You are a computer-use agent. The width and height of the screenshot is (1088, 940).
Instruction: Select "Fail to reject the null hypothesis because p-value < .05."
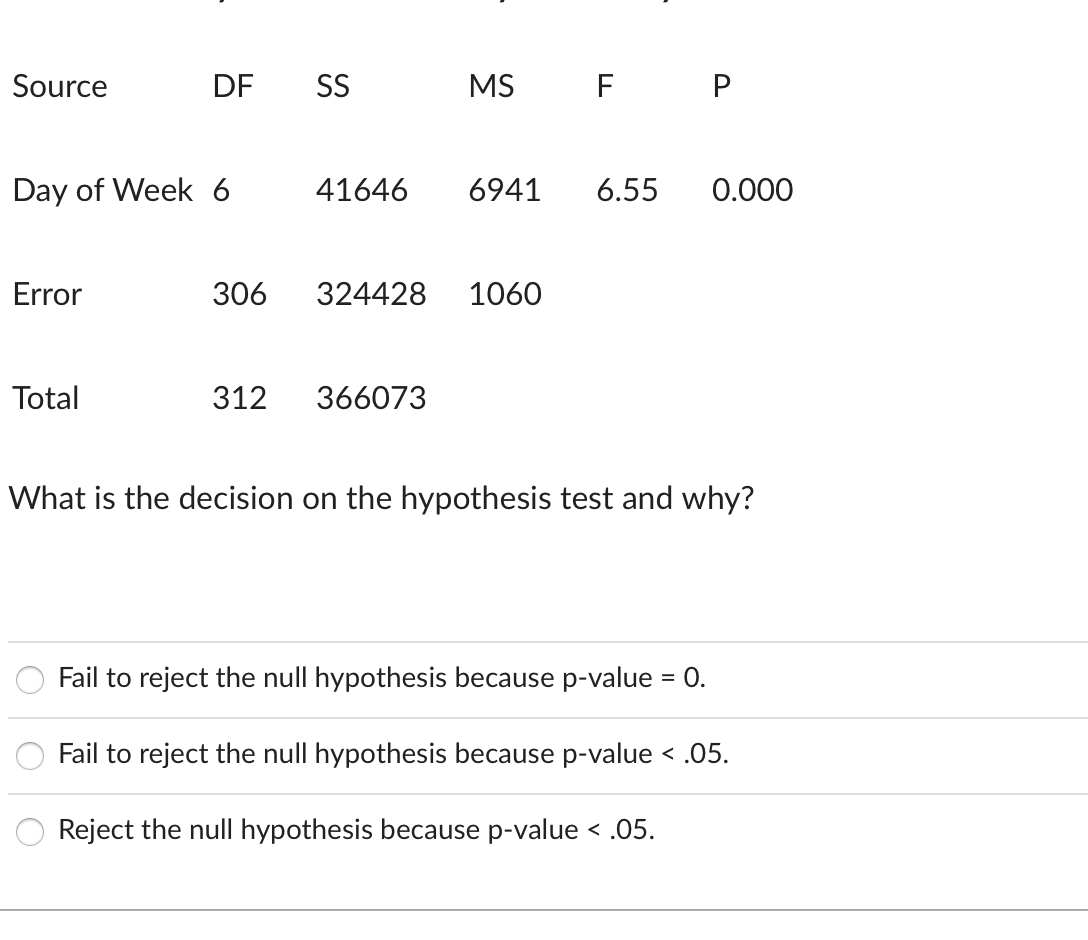click(x=393, y=756)
